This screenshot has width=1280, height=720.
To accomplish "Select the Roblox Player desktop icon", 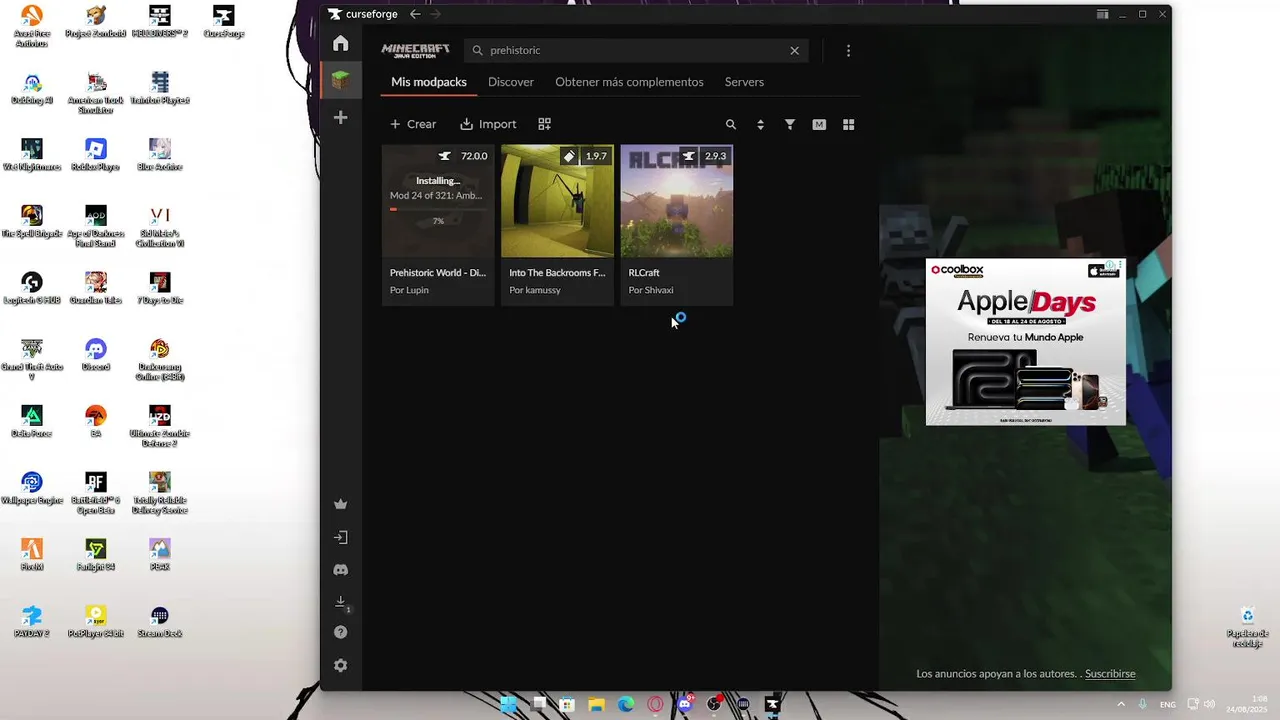I will 95,154.
